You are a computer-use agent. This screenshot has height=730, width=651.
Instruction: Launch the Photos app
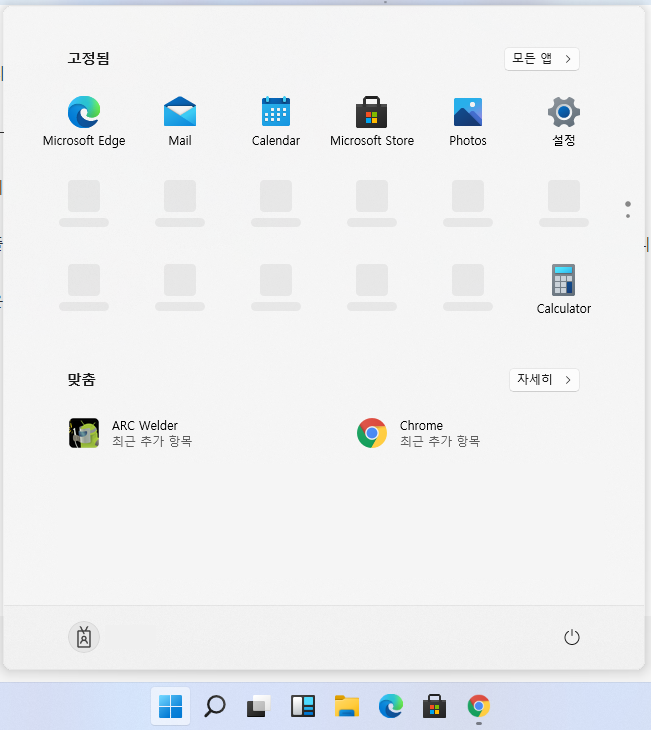coord(468,121)
